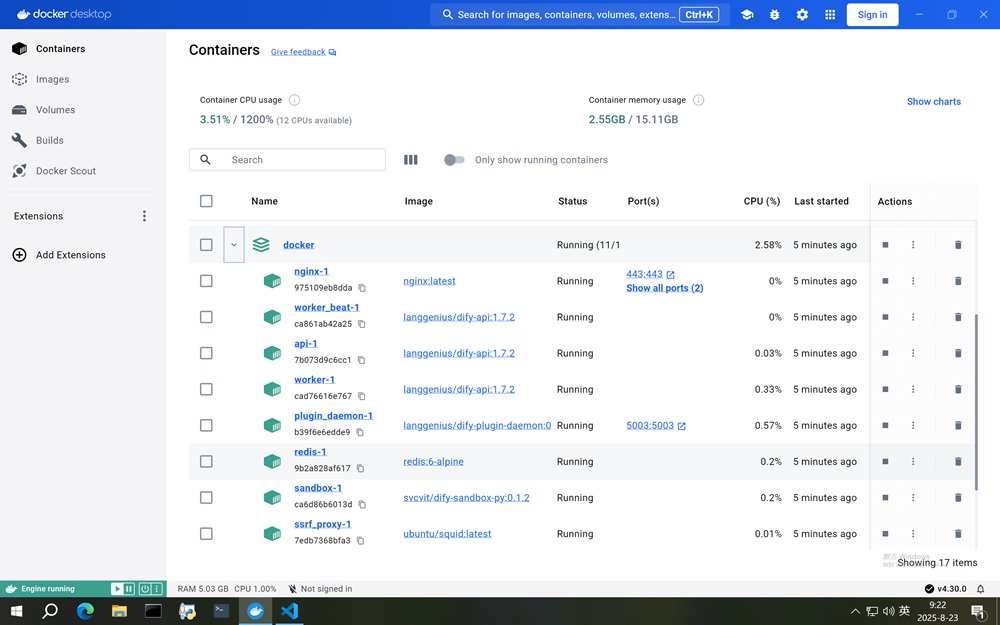Stop the ssrf_proxy-1 container
The image size is (1000, 625).
885,533
